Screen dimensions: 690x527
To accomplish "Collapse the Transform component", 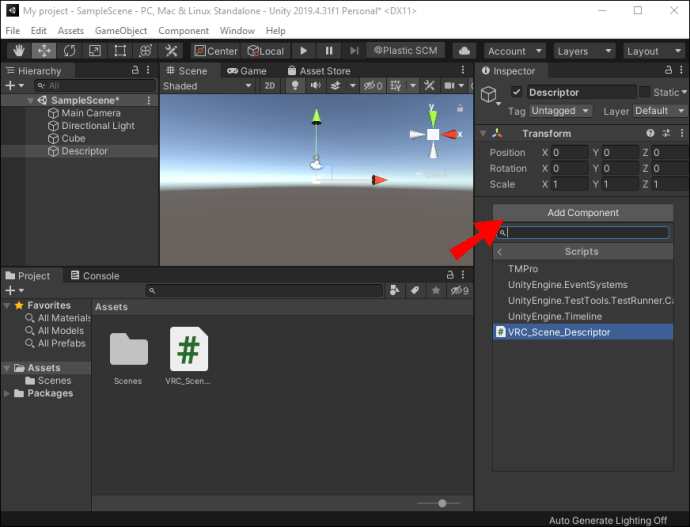I will [x=483, y=133].
